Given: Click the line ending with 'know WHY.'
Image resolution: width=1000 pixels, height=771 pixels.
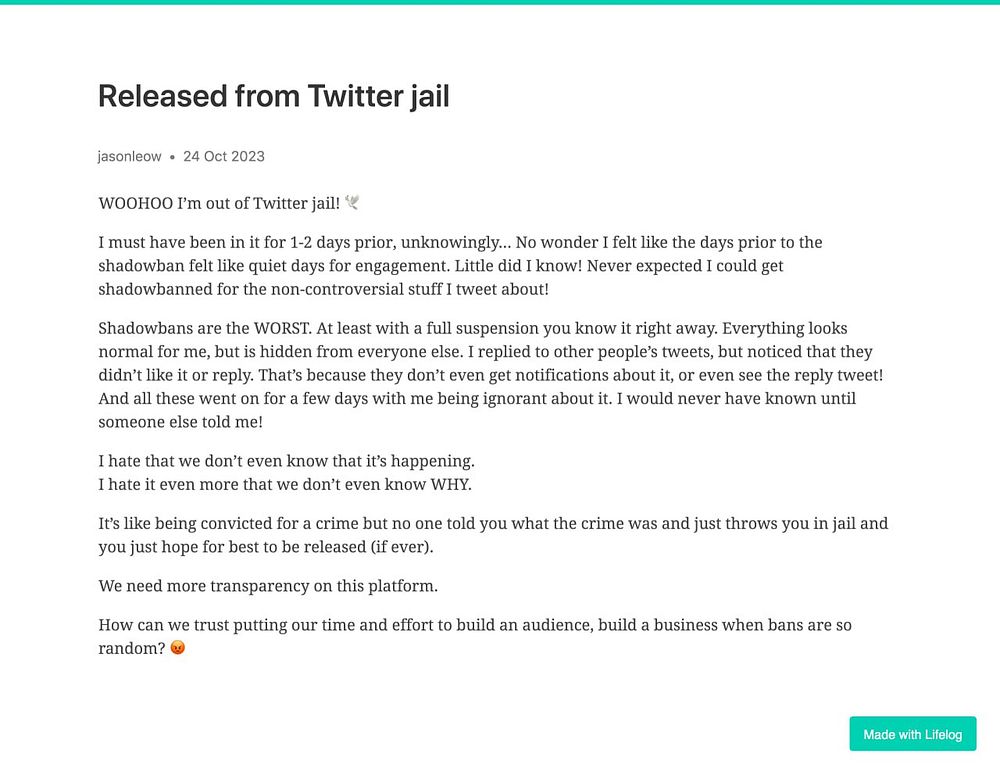Looking at the screenshot, I should tap(285, 484).
